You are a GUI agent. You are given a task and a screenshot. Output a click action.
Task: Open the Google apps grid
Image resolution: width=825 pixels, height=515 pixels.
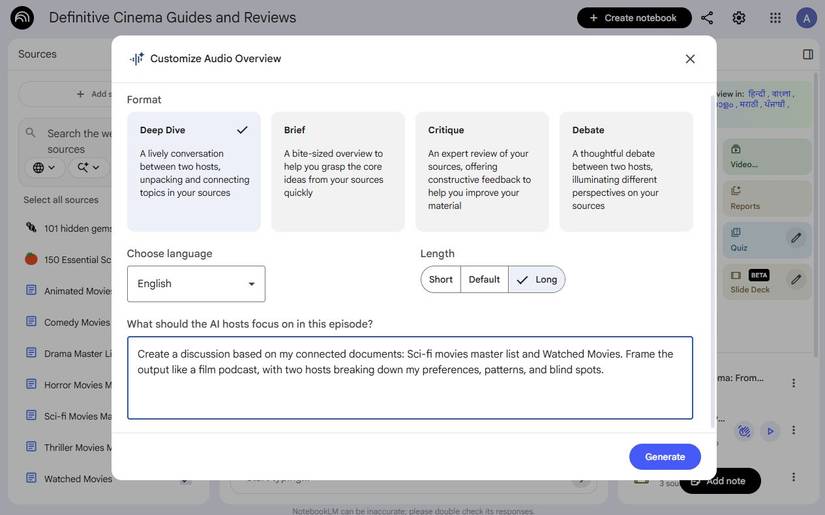(x=775, y=18)
